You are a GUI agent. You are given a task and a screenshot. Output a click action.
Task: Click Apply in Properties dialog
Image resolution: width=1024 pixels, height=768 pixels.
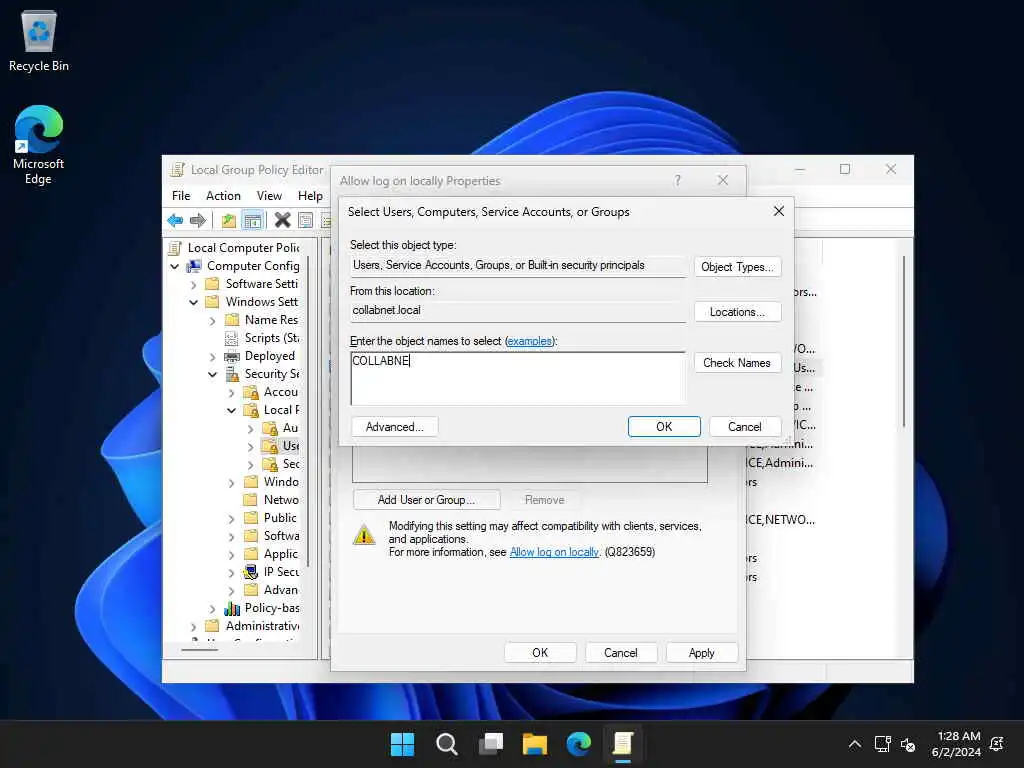pos(701,652)
